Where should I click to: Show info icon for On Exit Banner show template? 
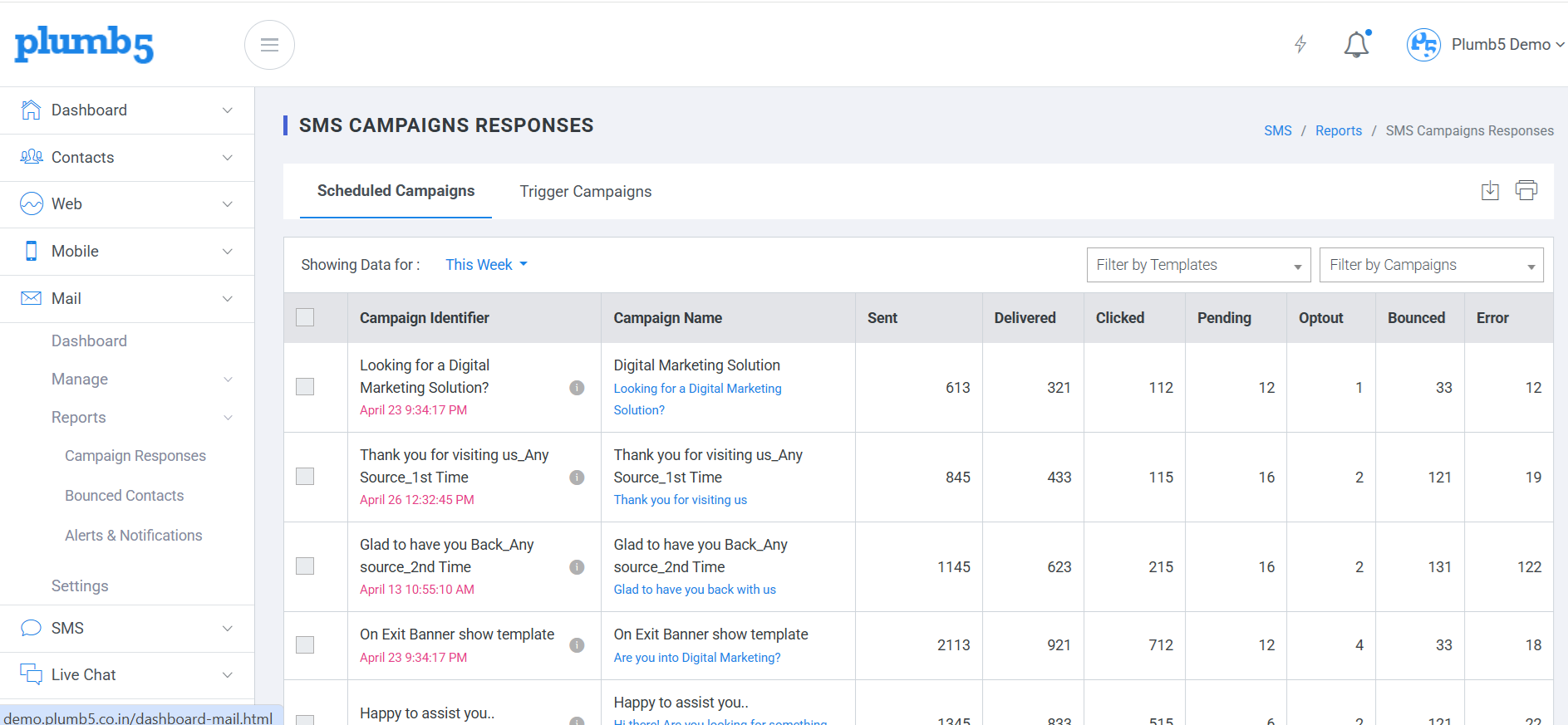point(577,645)
